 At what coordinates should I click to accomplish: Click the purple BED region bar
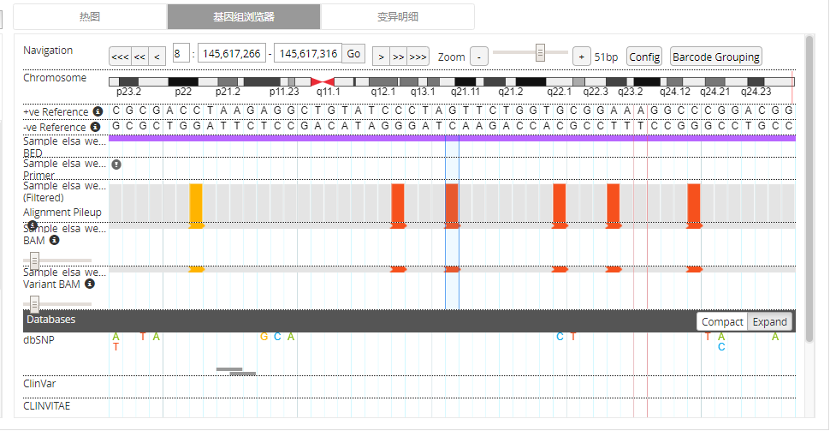tap(452, 138)
